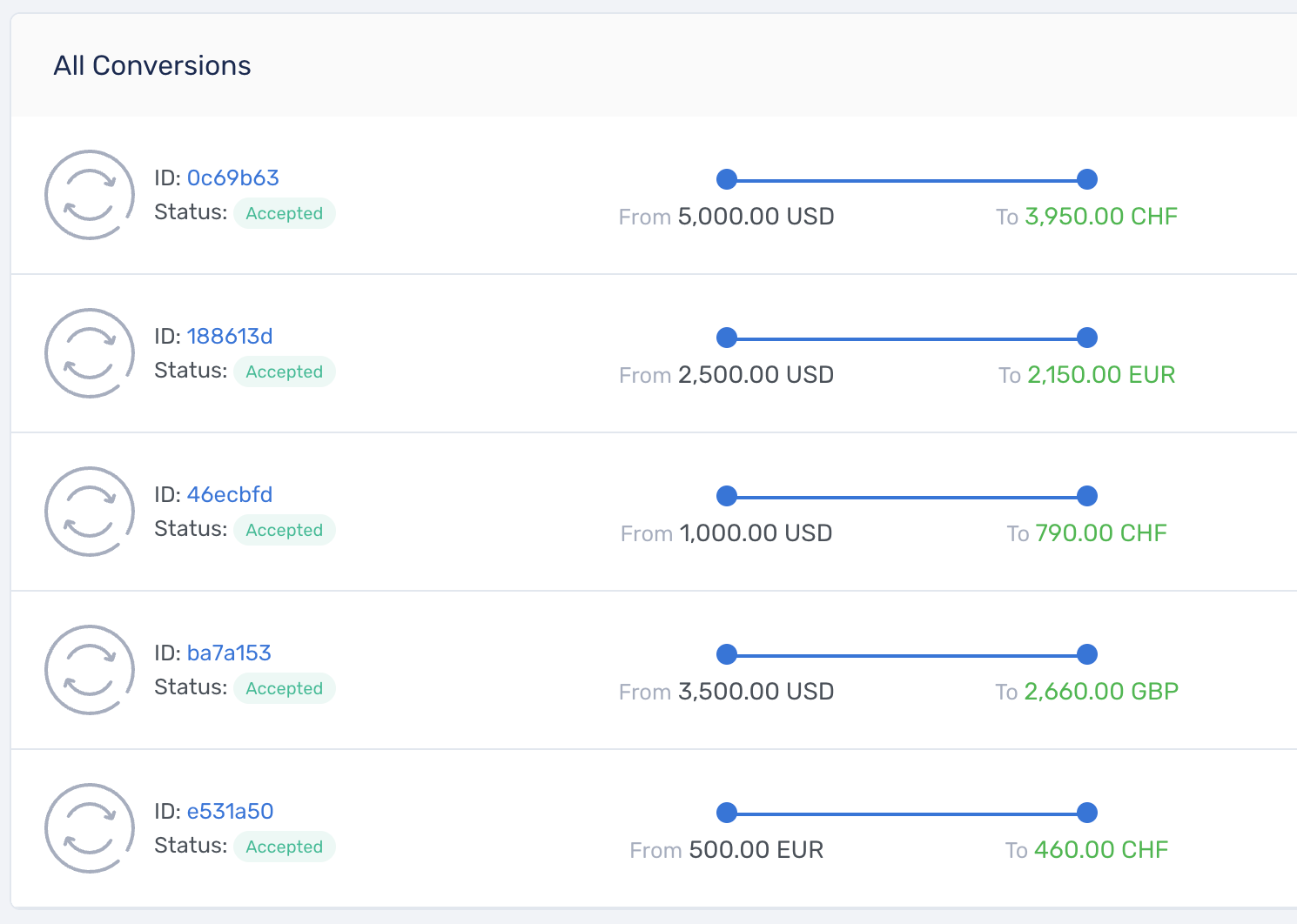
Task: Select the circular arrows icon beside 188613d
Action: pyautogui.click(x=89, y=353)
